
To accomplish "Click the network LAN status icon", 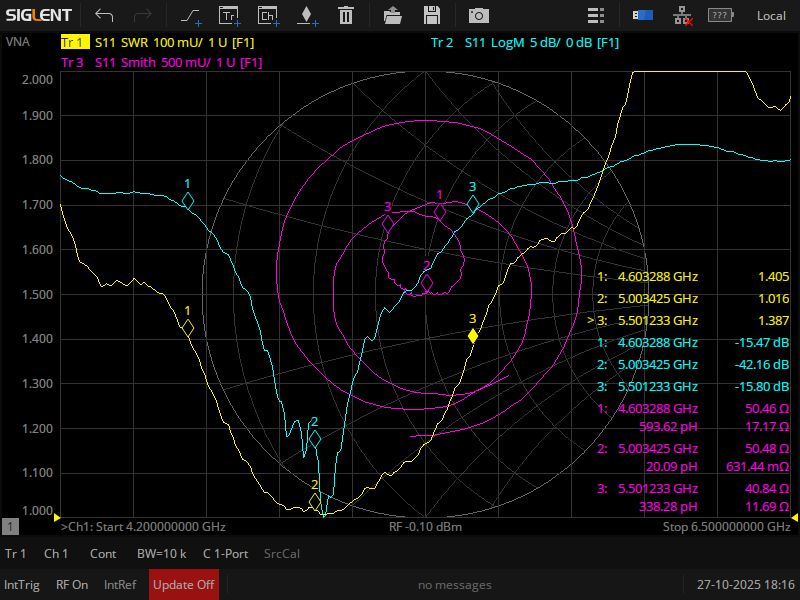I will (683, 15).
